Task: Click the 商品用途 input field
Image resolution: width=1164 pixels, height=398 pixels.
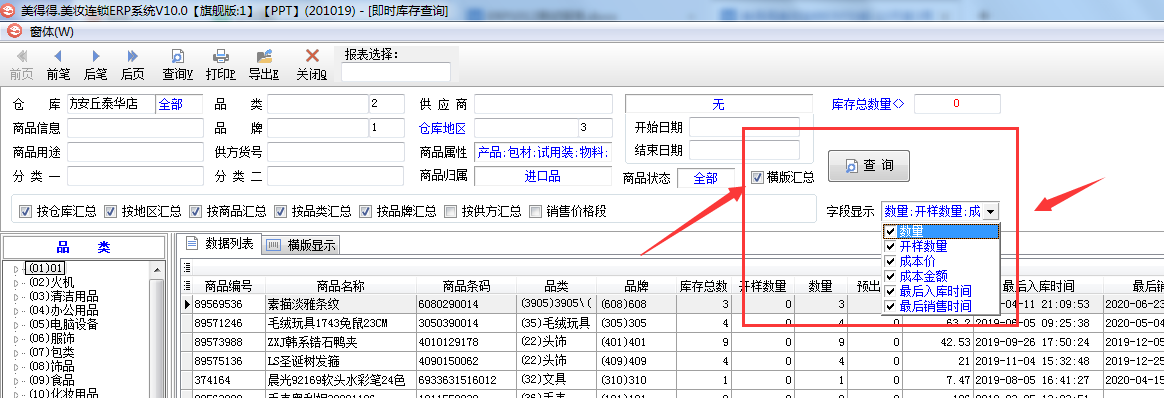Action: pyautogui.click(x=135, y=152)
